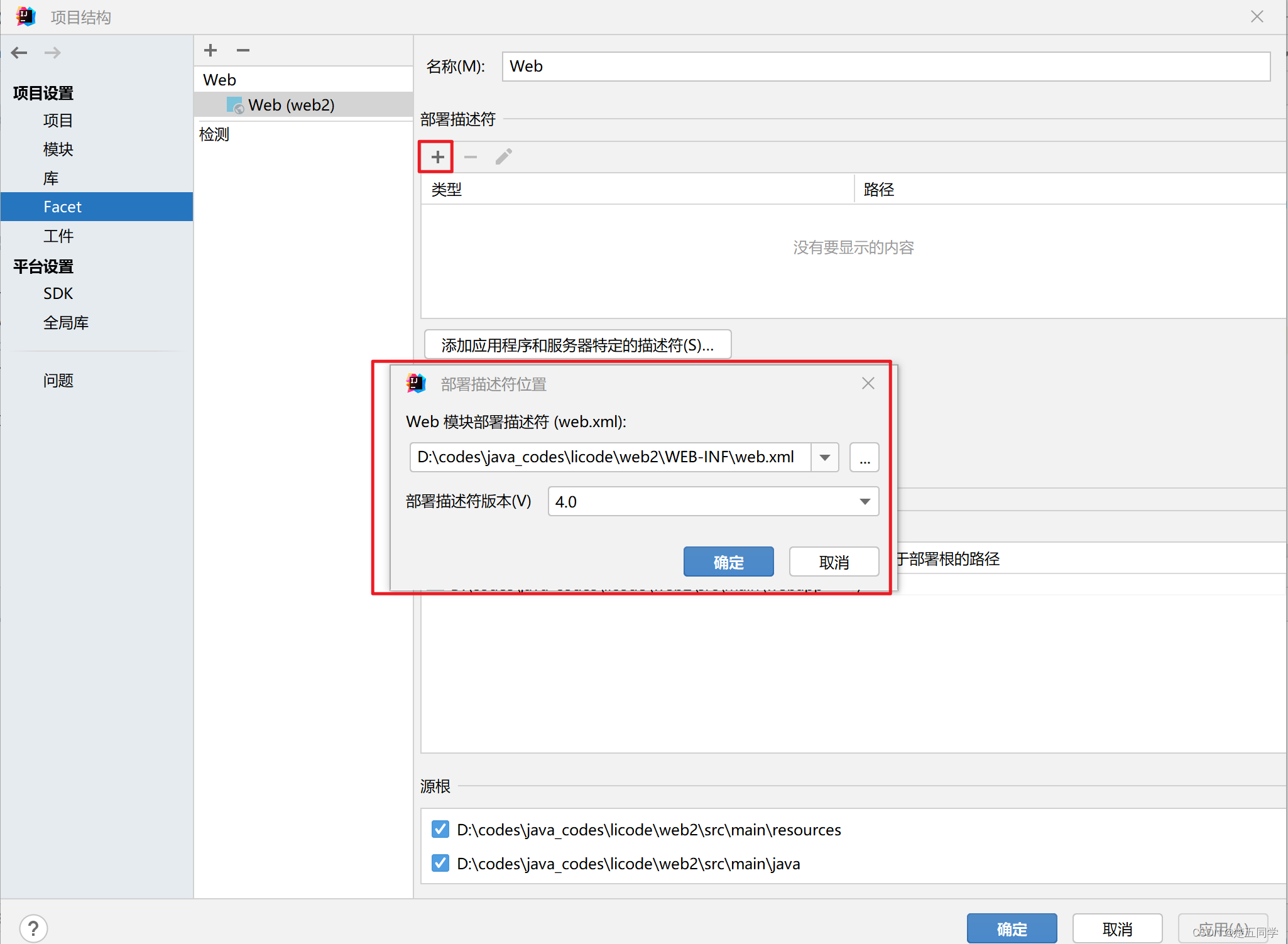The image size is (1288, 944).
Task: Click 添加应用程序和服务器特定的描述符 button
Action: click(578, 345)
